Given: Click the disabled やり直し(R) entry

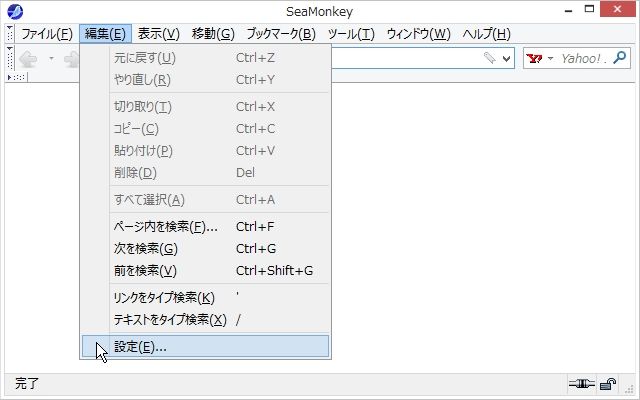Looking at the screenshot, I should pyautogui.click(x=205, y=80).
